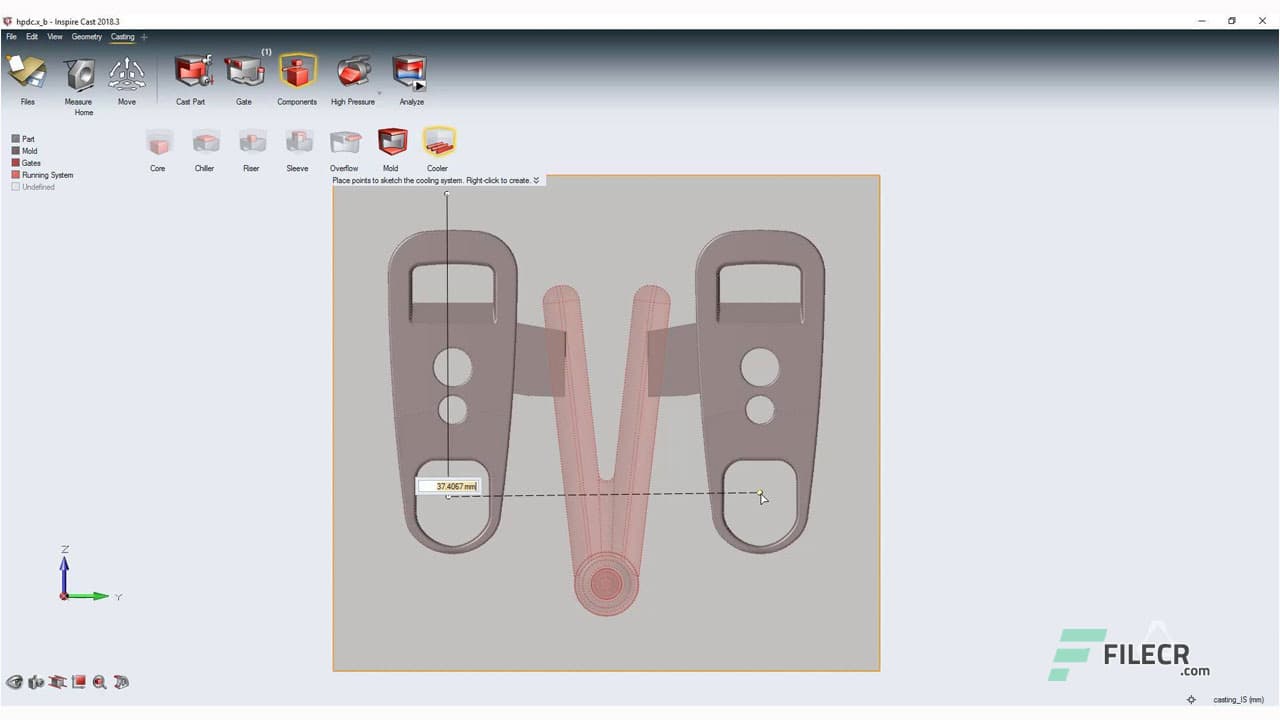Select the Measure tool
The height and width of the screenshot is (720, 1280).
(79, 75)
